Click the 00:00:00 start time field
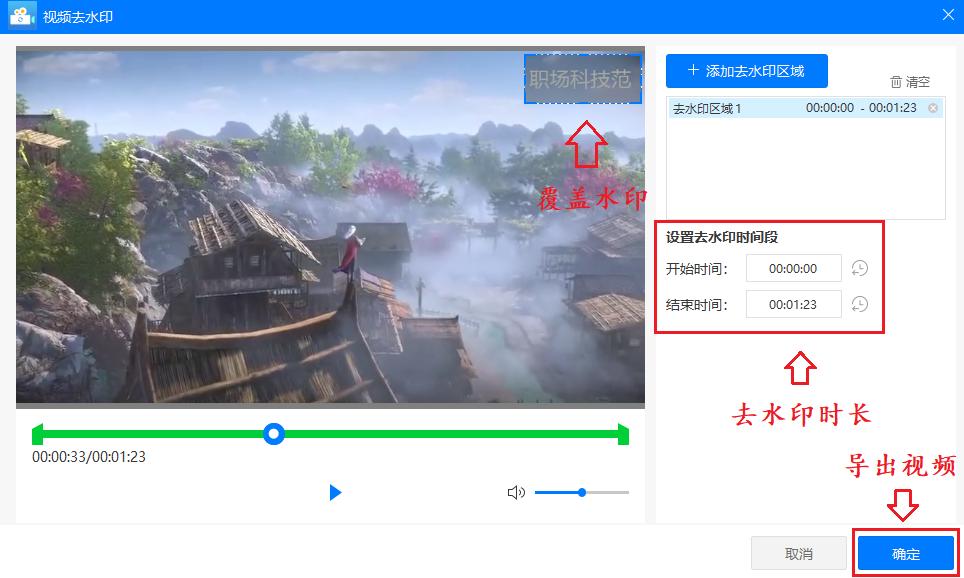This screenshot has height=578, width=964. [x=794, y=268]
